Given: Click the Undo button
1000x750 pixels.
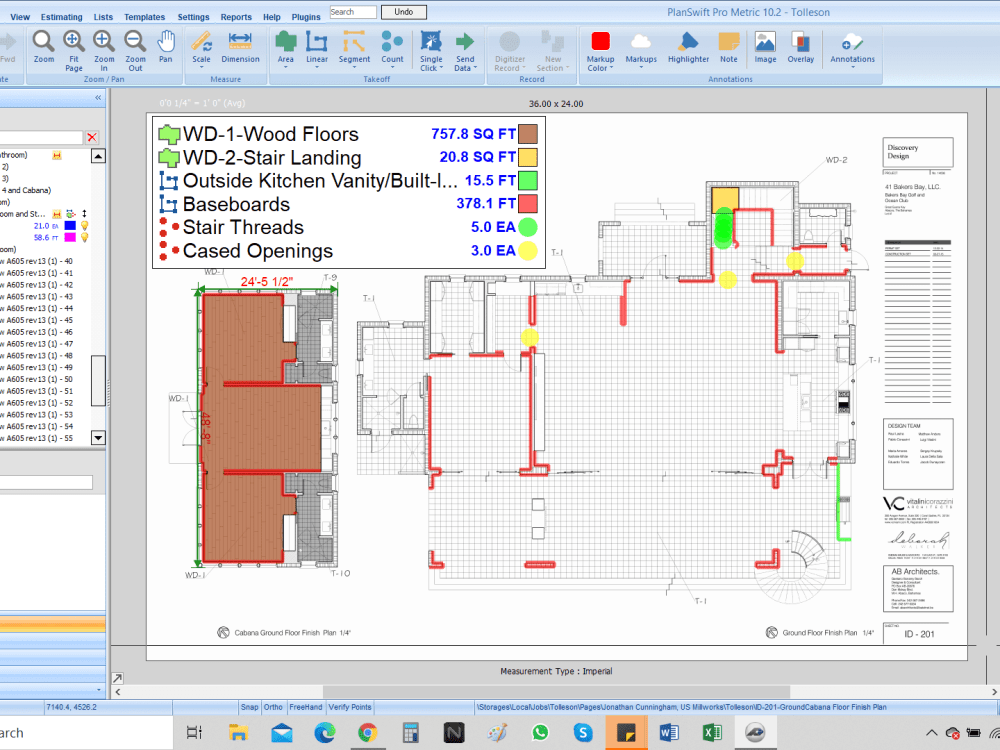Looking at the screenshot, I should (x=403, y=11).
